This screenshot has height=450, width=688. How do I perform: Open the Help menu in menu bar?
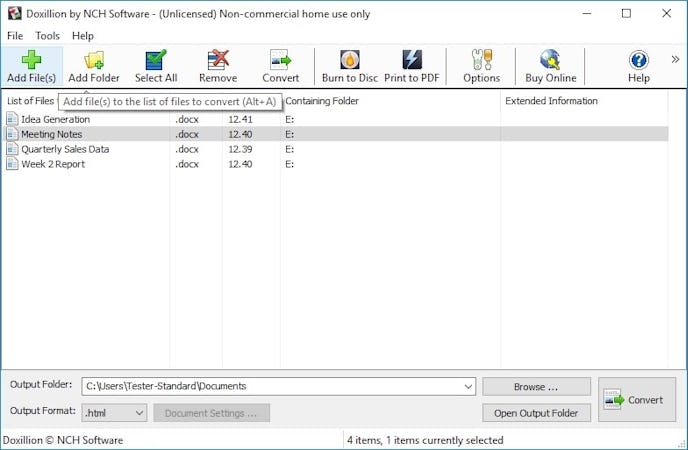click(83, 36)
